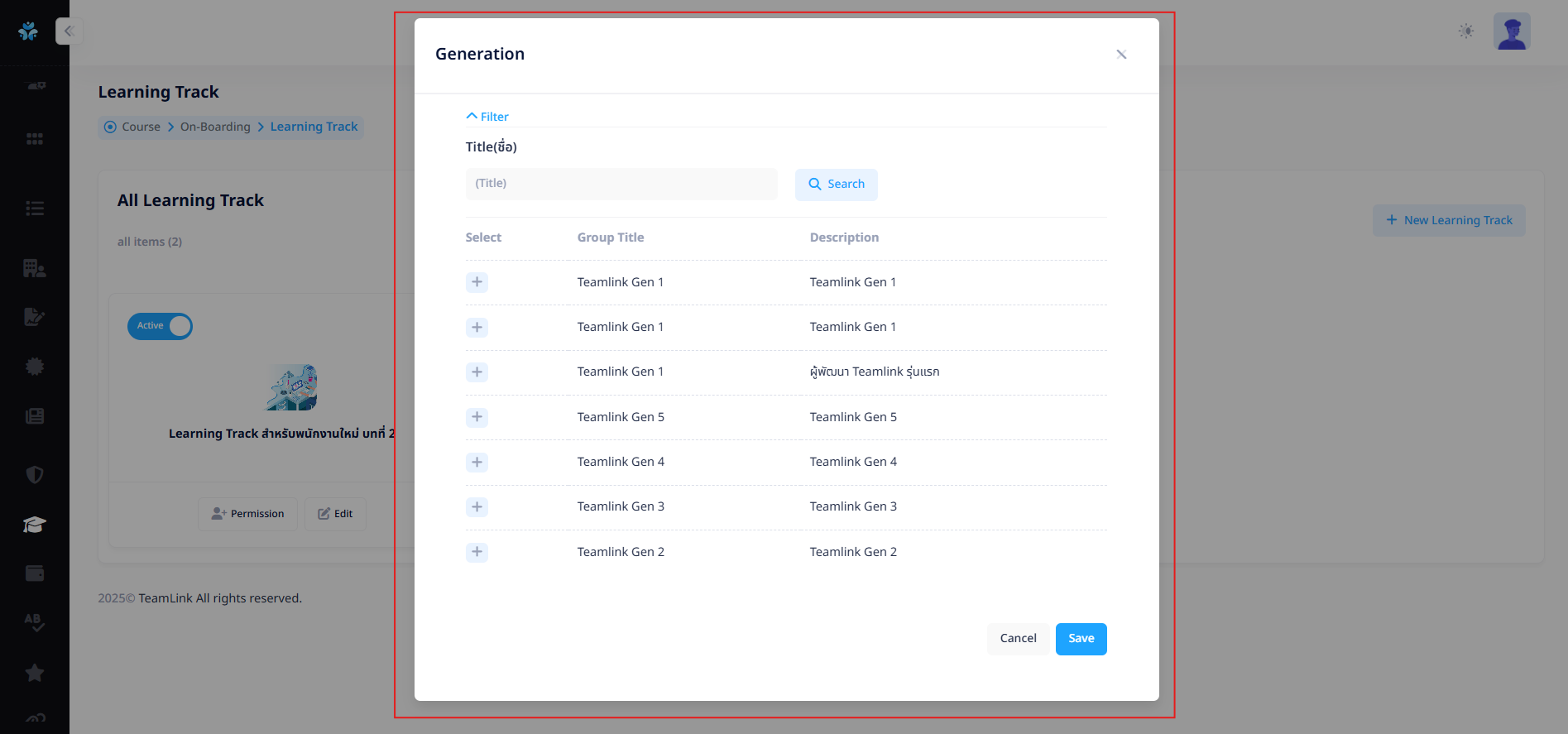
Task: Click the Title input field
Action: click(621, 184)
